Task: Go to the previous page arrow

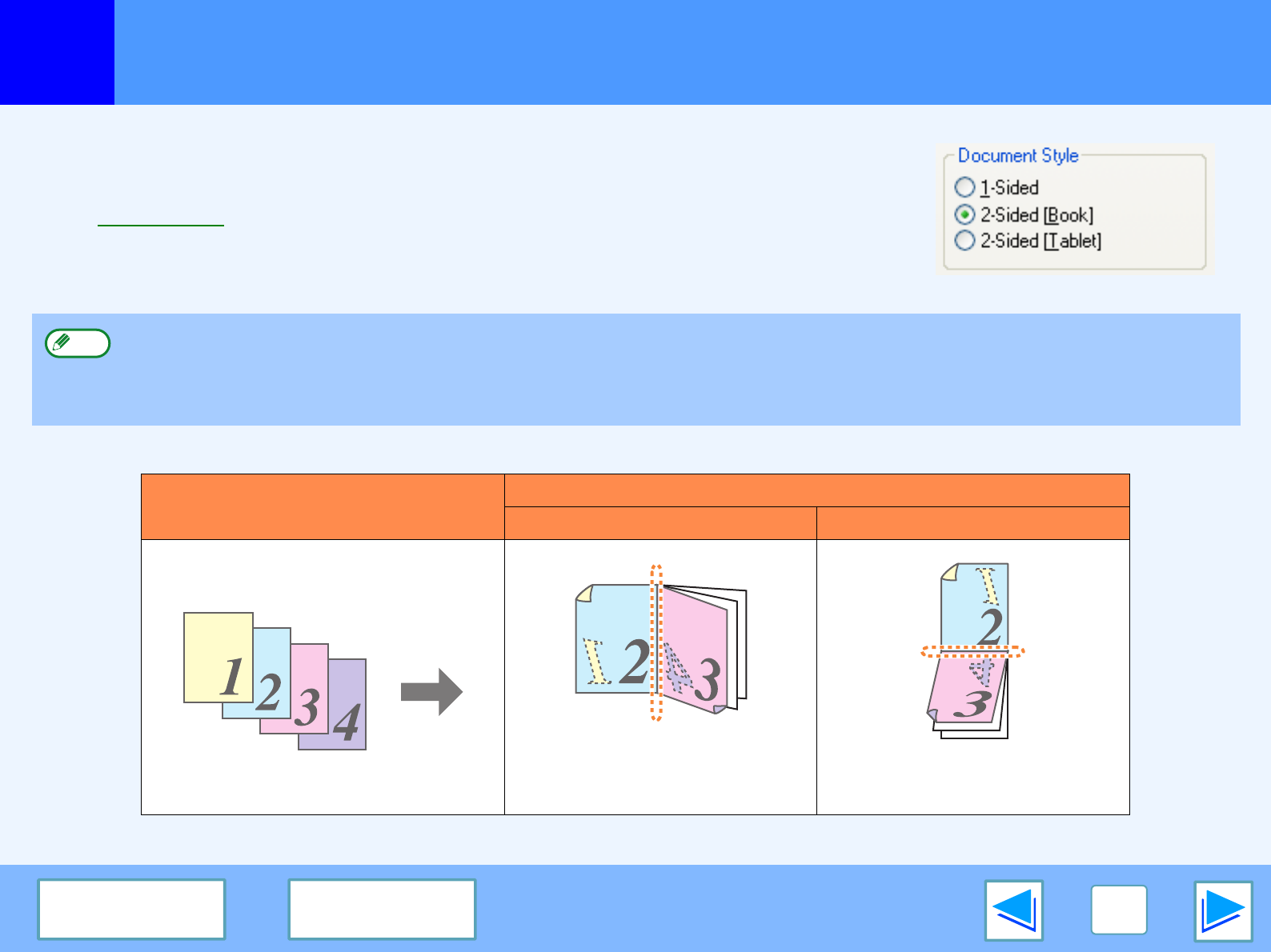Action: pyautogui.click(x=1014, y=910)
